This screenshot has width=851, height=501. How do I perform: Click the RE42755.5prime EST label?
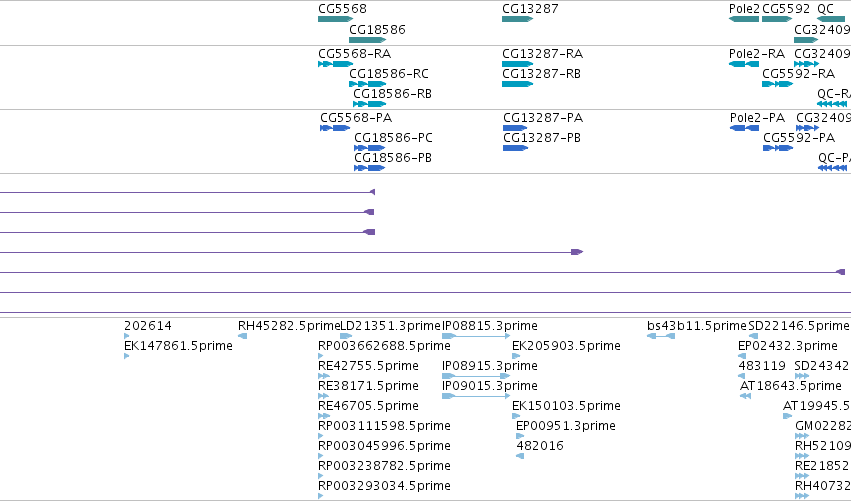[369, 366]
